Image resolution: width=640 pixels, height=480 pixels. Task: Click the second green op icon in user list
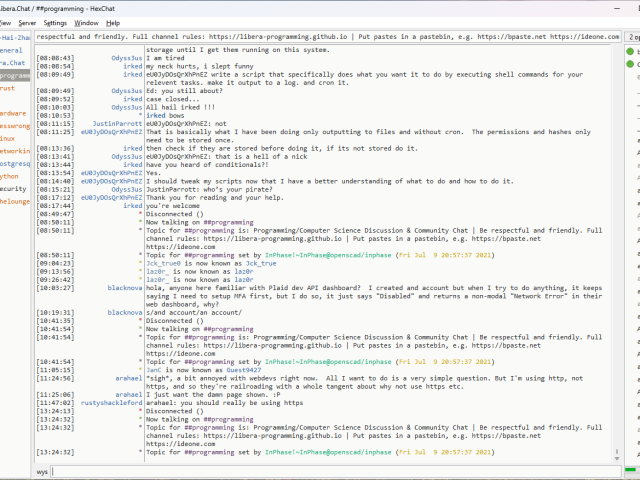[631, 64]
